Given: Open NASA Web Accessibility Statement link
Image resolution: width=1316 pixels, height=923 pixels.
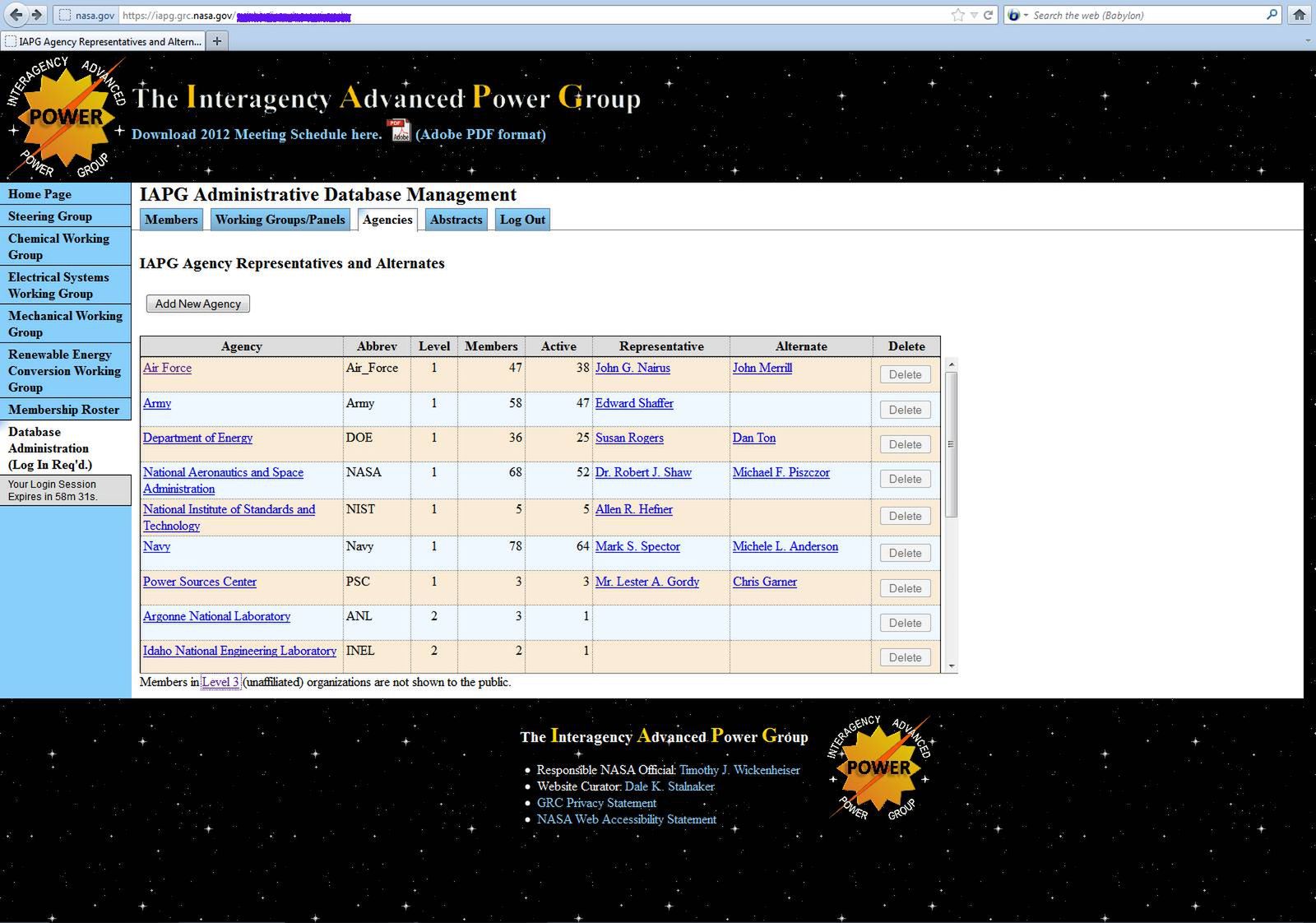Looking at the screenshot, I should tap(627, 819).
